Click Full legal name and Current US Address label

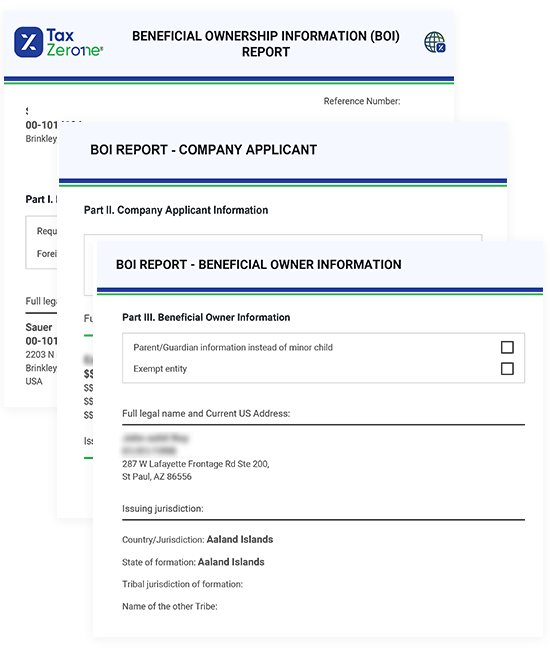[206, 414]
